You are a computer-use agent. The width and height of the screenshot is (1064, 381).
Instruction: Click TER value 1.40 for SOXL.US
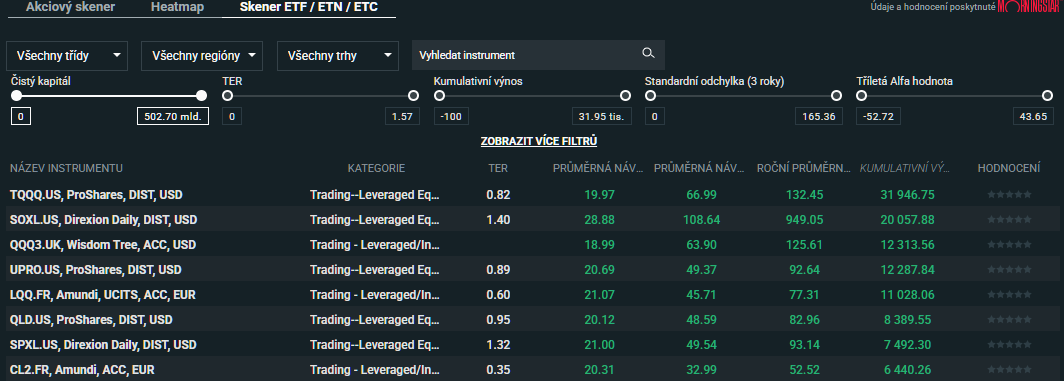pos(498,220)
